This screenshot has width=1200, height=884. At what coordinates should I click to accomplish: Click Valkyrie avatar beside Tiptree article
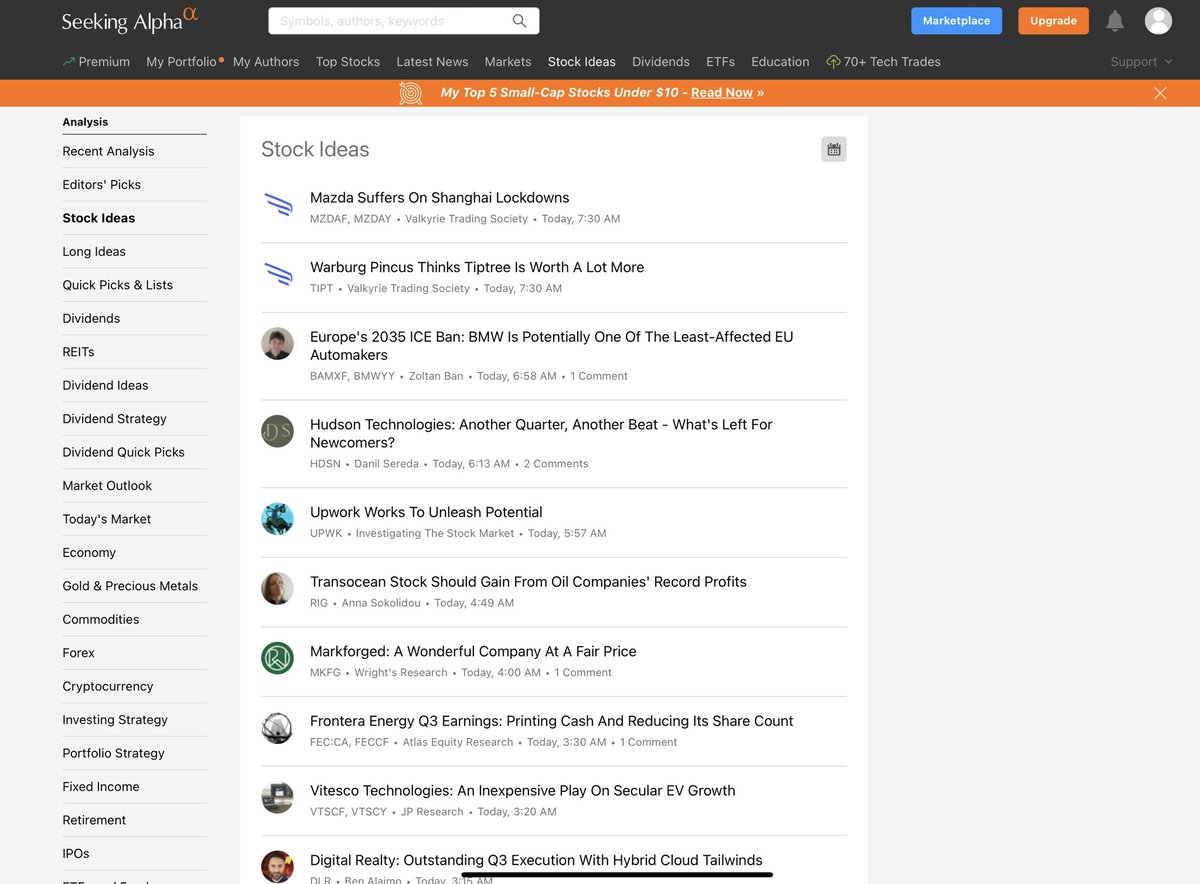(278, 275)
